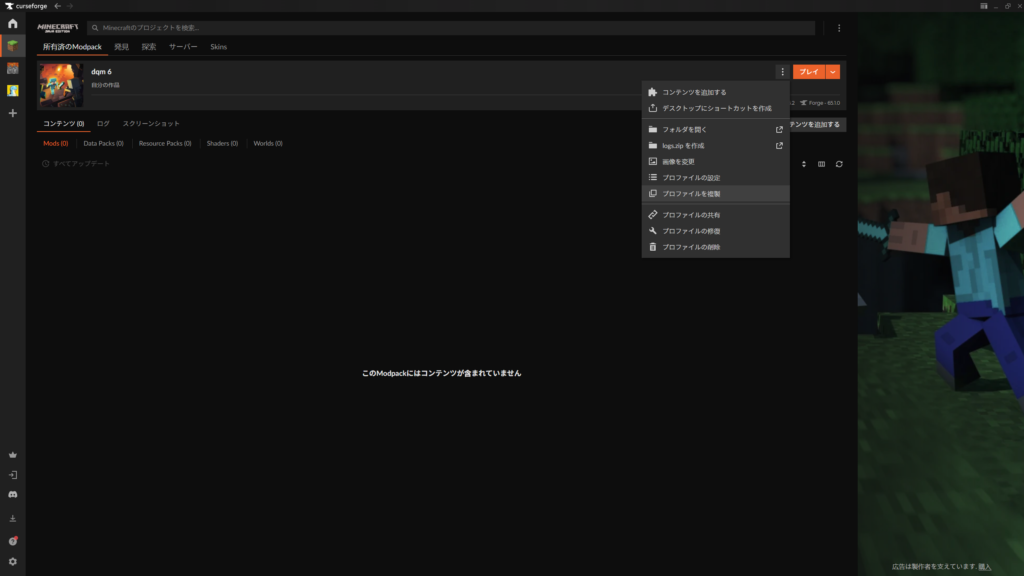Select the Minecraft grass block game icon
This screenshot has width=1024, height=576.
[x=12, y=46]
